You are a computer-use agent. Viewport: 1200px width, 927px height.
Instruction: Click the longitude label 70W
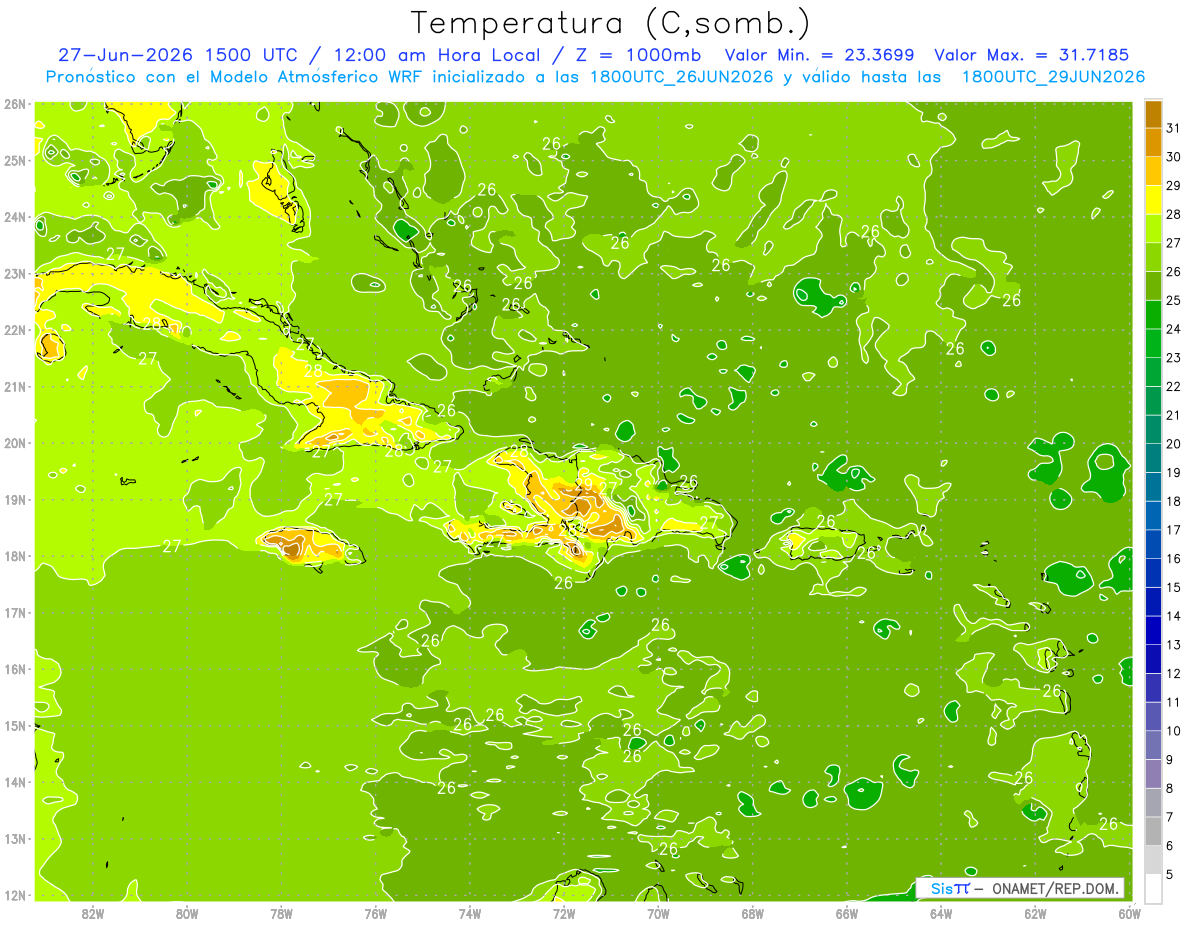pos(658,913)
